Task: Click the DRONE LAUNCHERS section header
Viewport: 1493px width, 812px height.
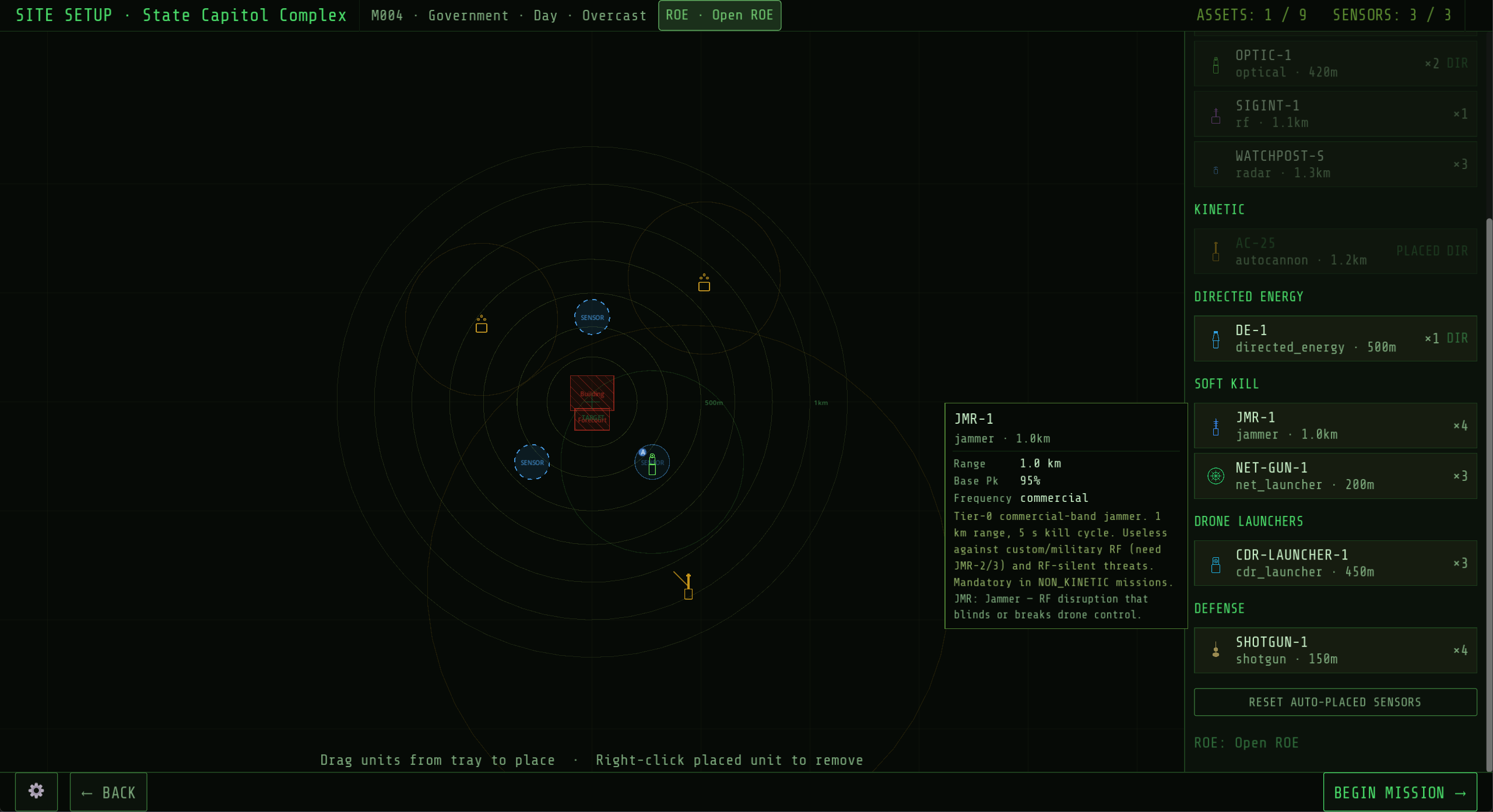Action: tap(1248, 522)
